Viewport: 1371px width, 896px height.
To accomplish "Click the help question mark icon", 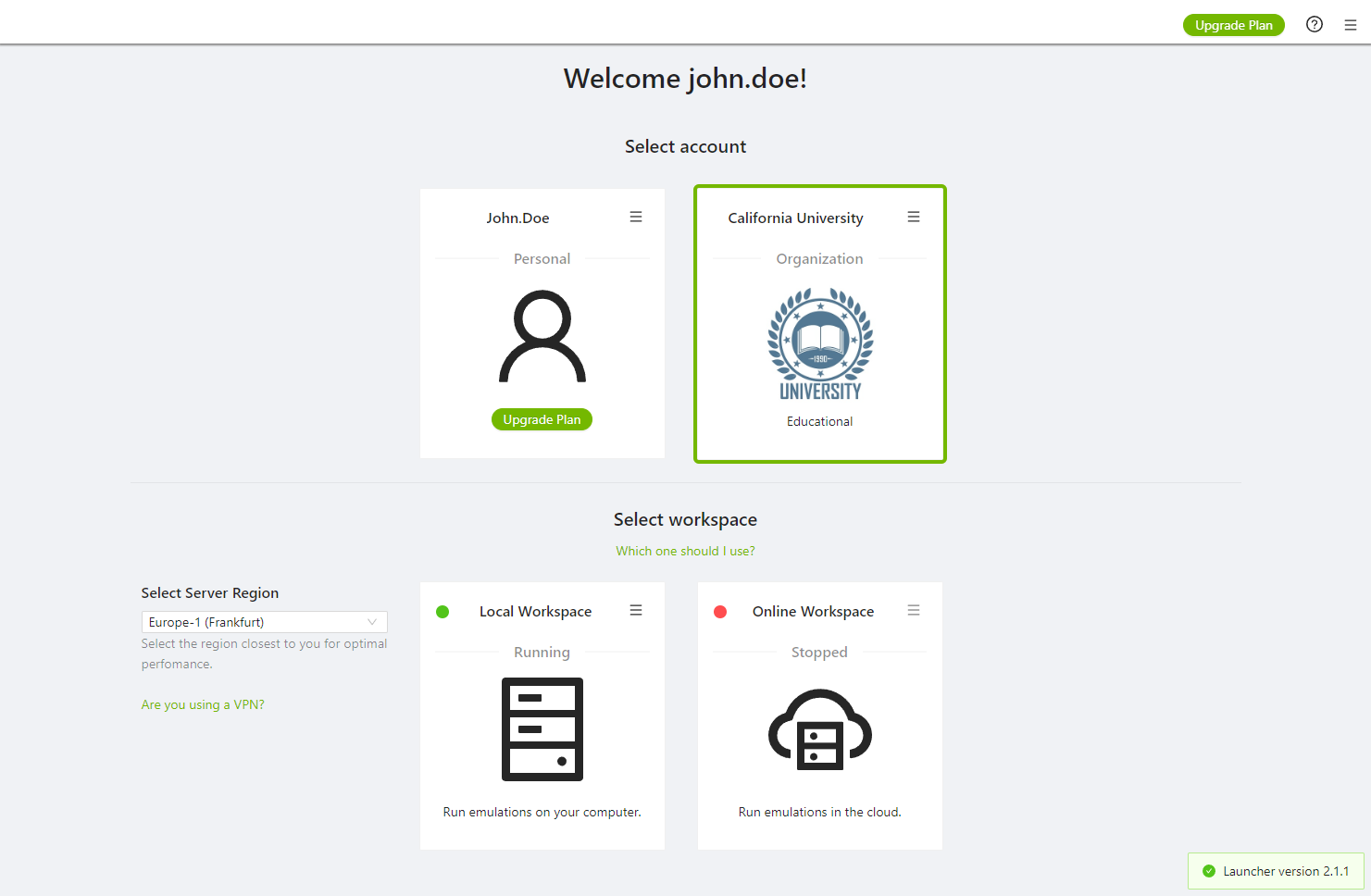I will tap(1314, 25).
